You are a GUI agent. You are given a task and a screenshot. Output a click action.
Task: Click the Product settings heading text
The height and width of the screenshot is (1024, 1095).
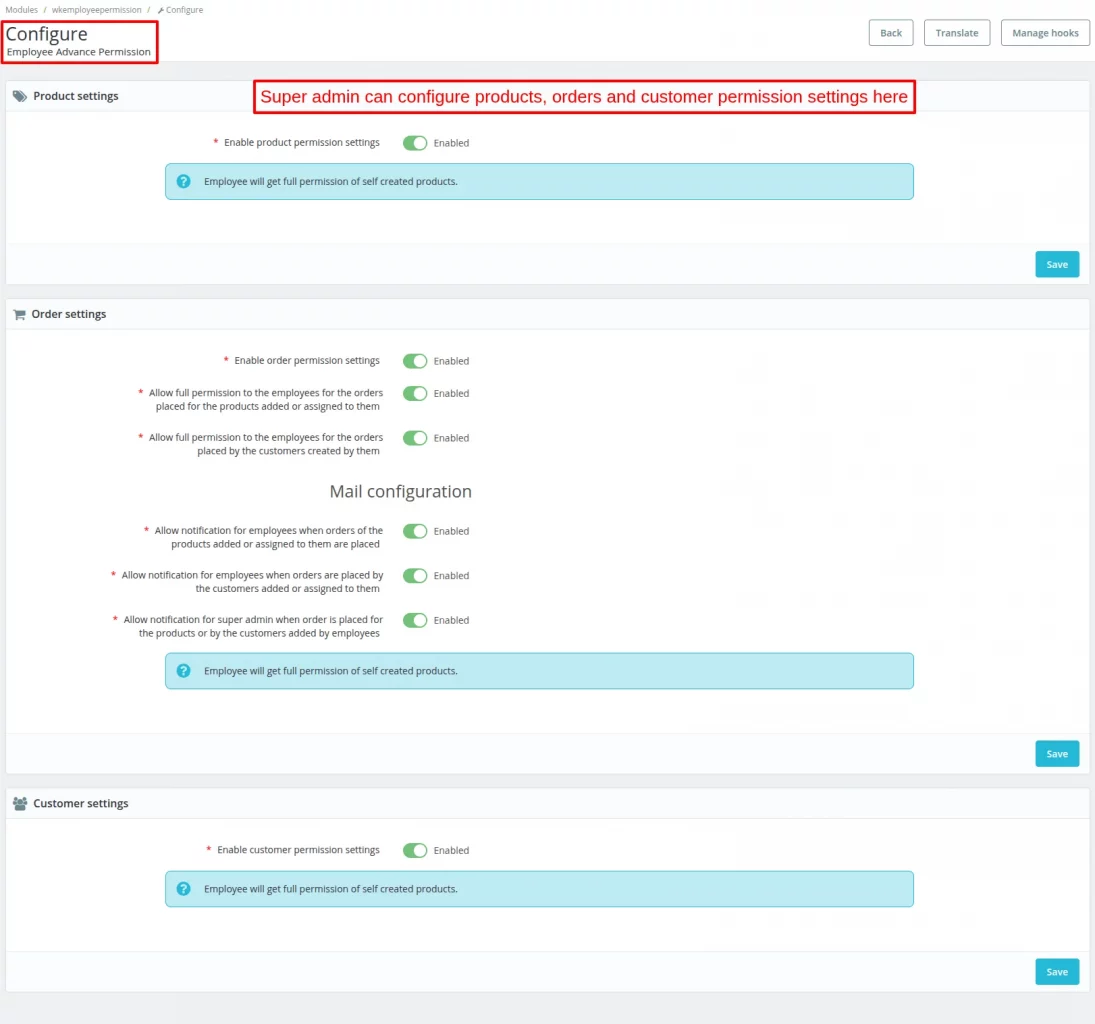[x=76, y=96]
